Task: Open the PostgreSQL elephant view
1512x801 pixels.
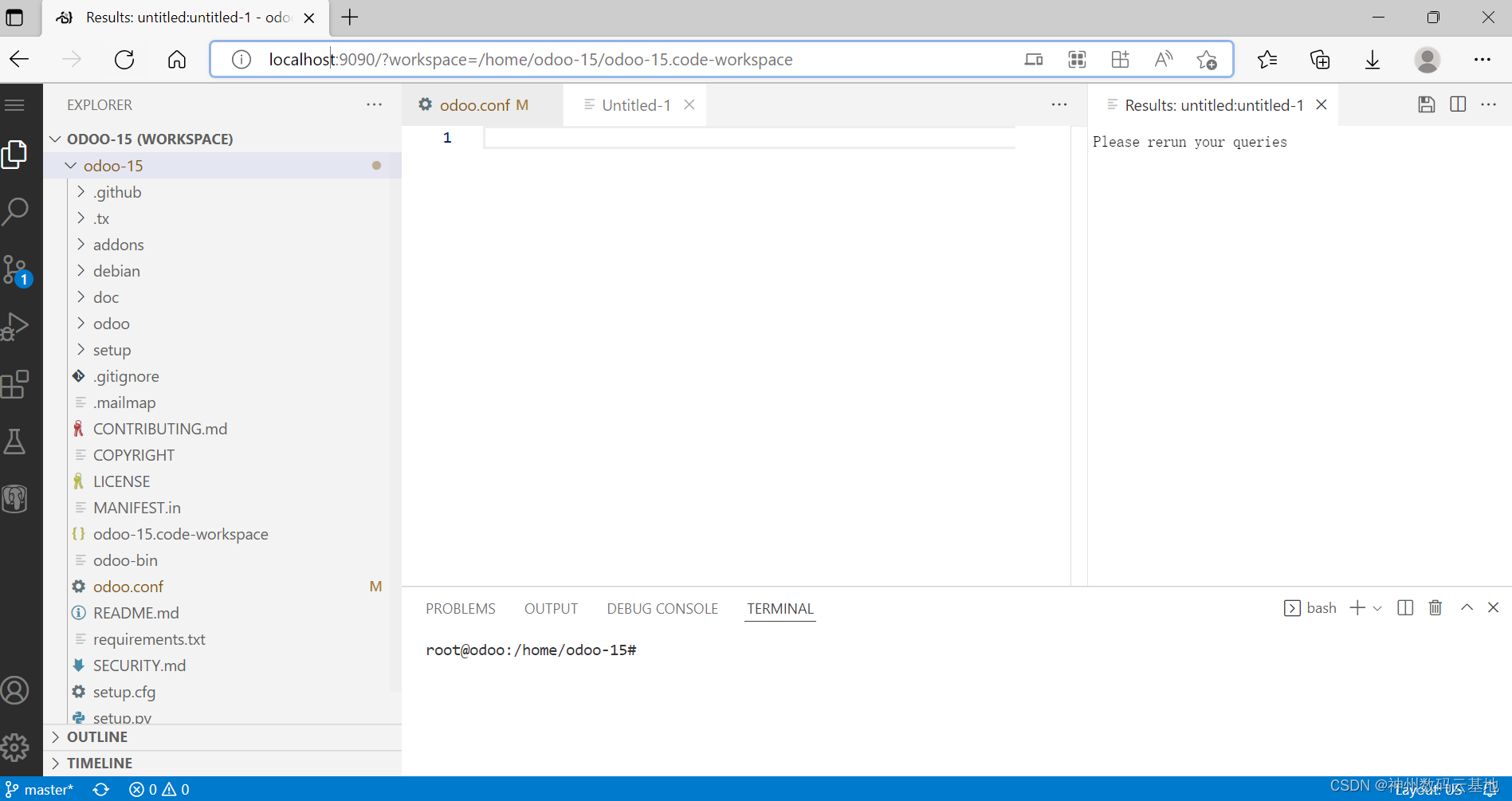Action: coord(15,499)
